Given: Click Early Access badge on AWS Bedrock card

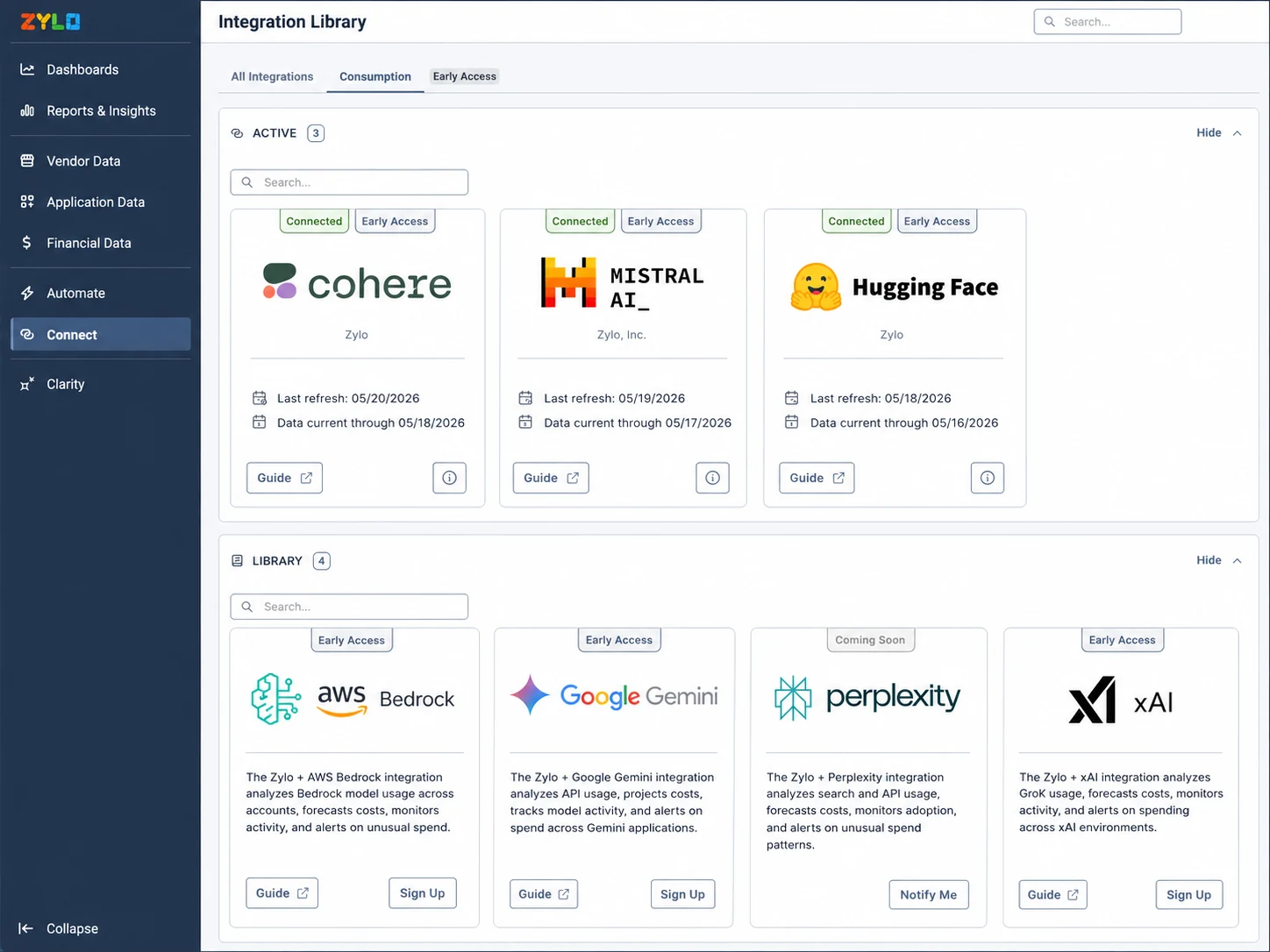Looking at the screenshot, I should [x=352, y=640].
